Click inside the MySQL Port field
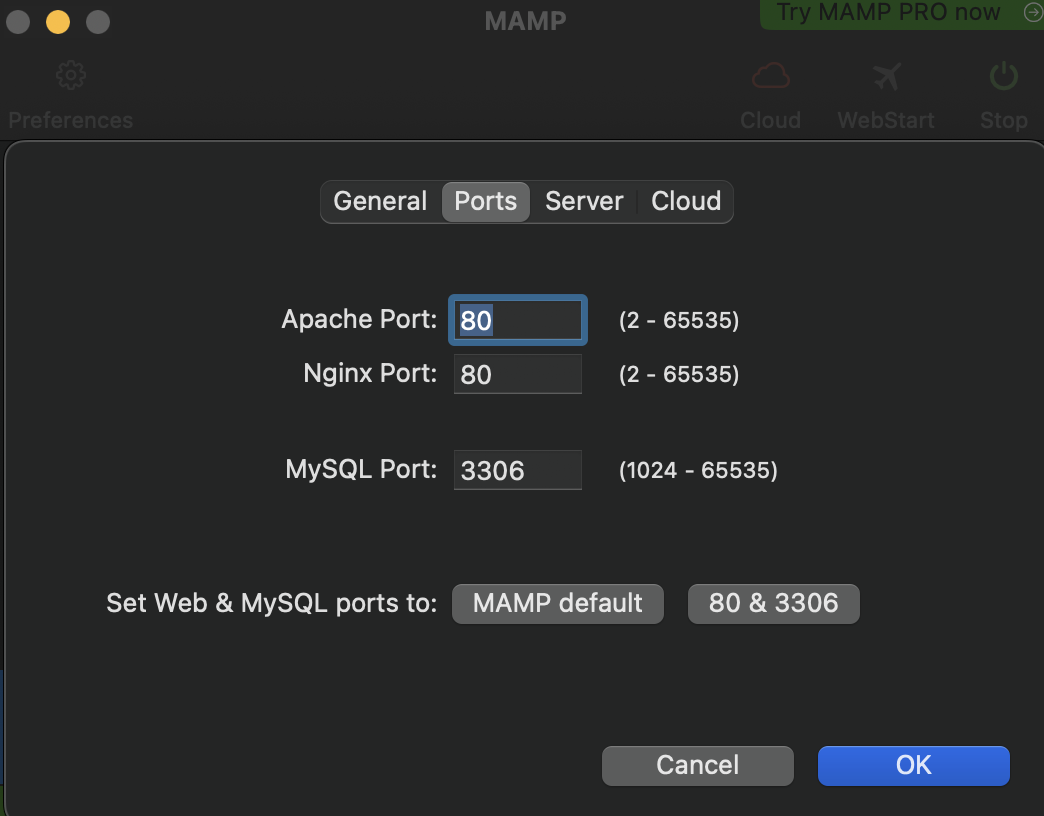1044x816 pixels. (x=517, y=469)
